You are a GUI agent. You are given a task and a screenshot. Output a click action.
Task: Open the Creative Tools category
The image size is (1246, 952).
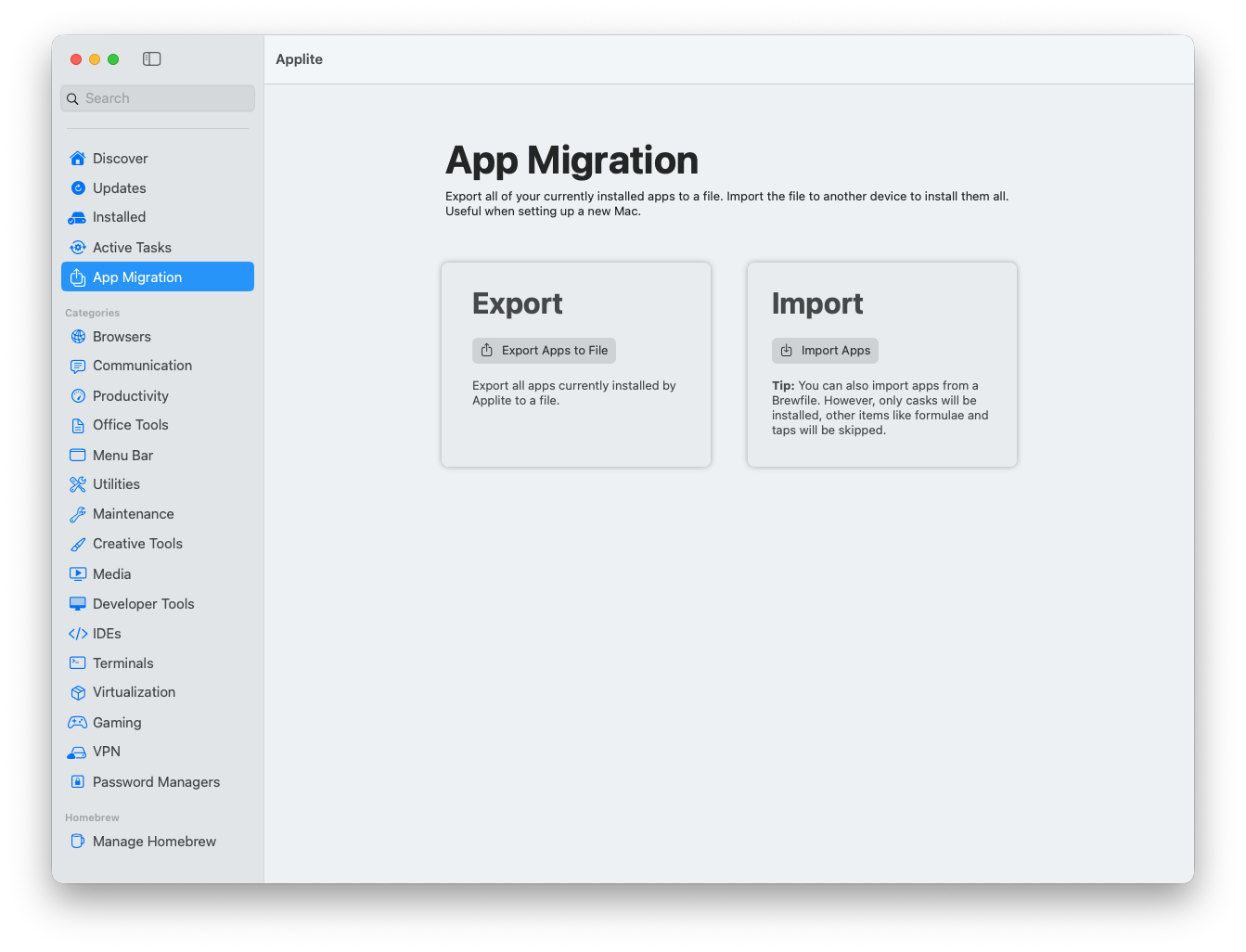(158, 544)
